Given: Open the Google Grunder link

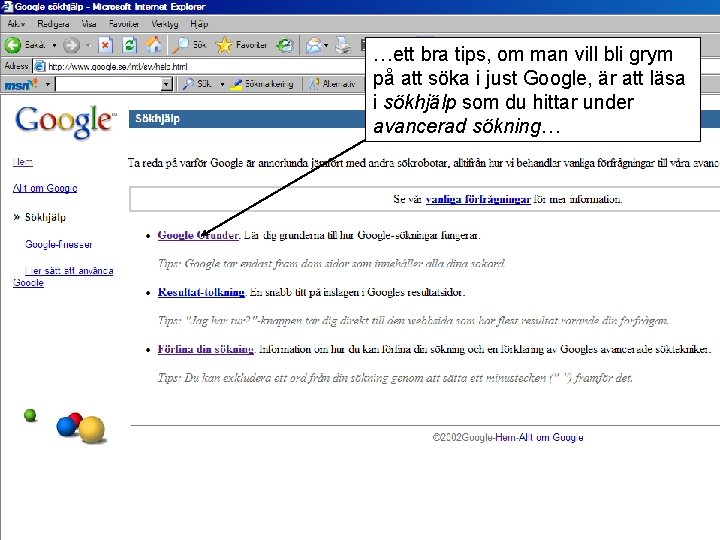Looking at the screenshot, I should (x=198, y=235).
